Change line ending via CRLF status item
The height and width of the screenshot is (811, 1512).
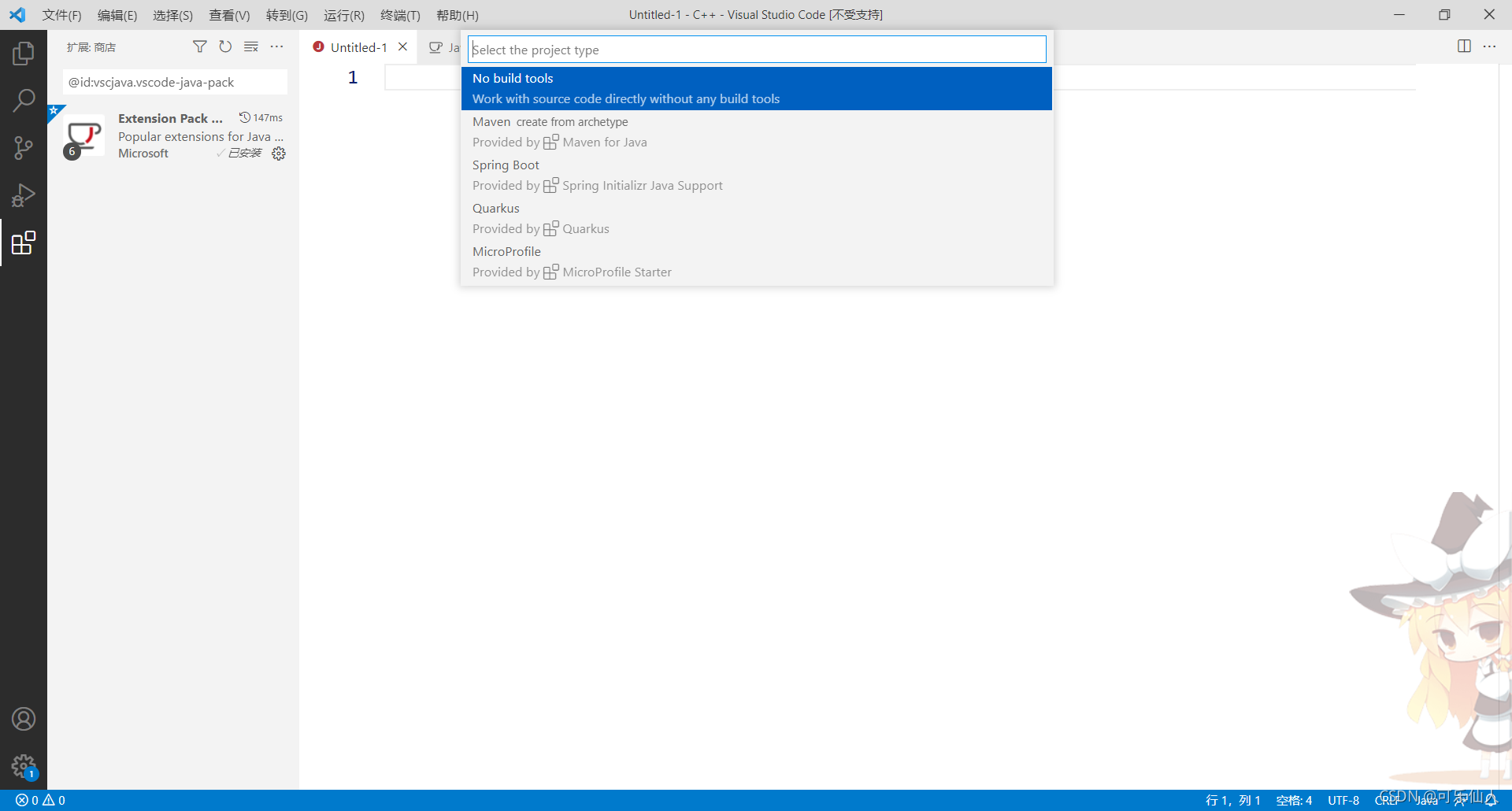(x=1388, y=800)
